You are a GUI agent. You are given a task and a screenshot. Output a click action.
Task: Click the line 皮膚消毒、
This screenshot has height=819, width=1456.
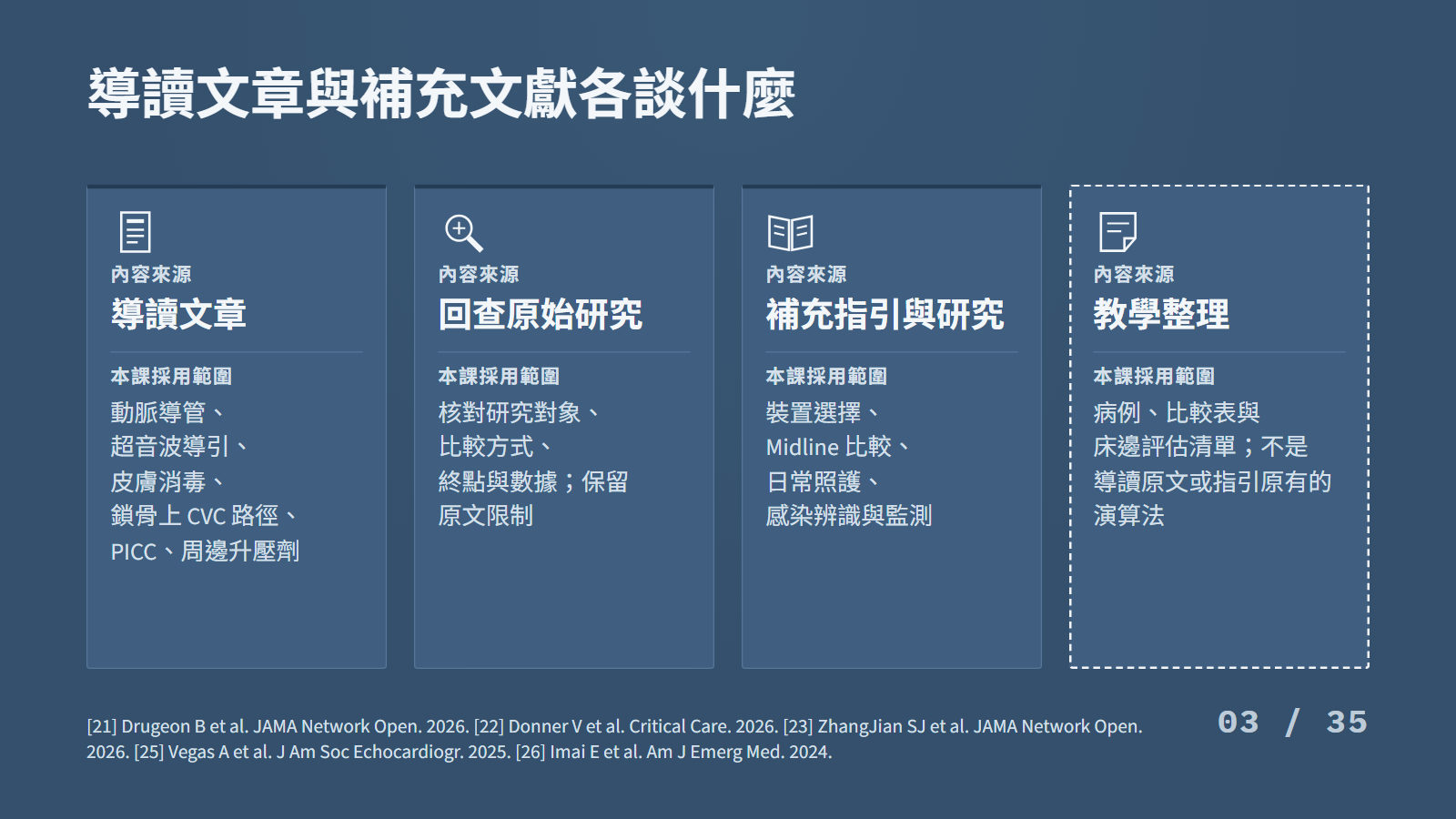coord(168,481)
